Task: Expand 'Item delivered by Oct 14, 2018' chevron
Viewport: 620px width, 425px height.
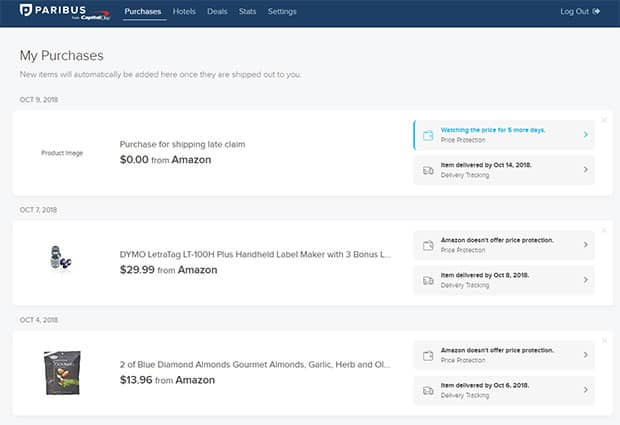Action: click(x=586, y=170)
